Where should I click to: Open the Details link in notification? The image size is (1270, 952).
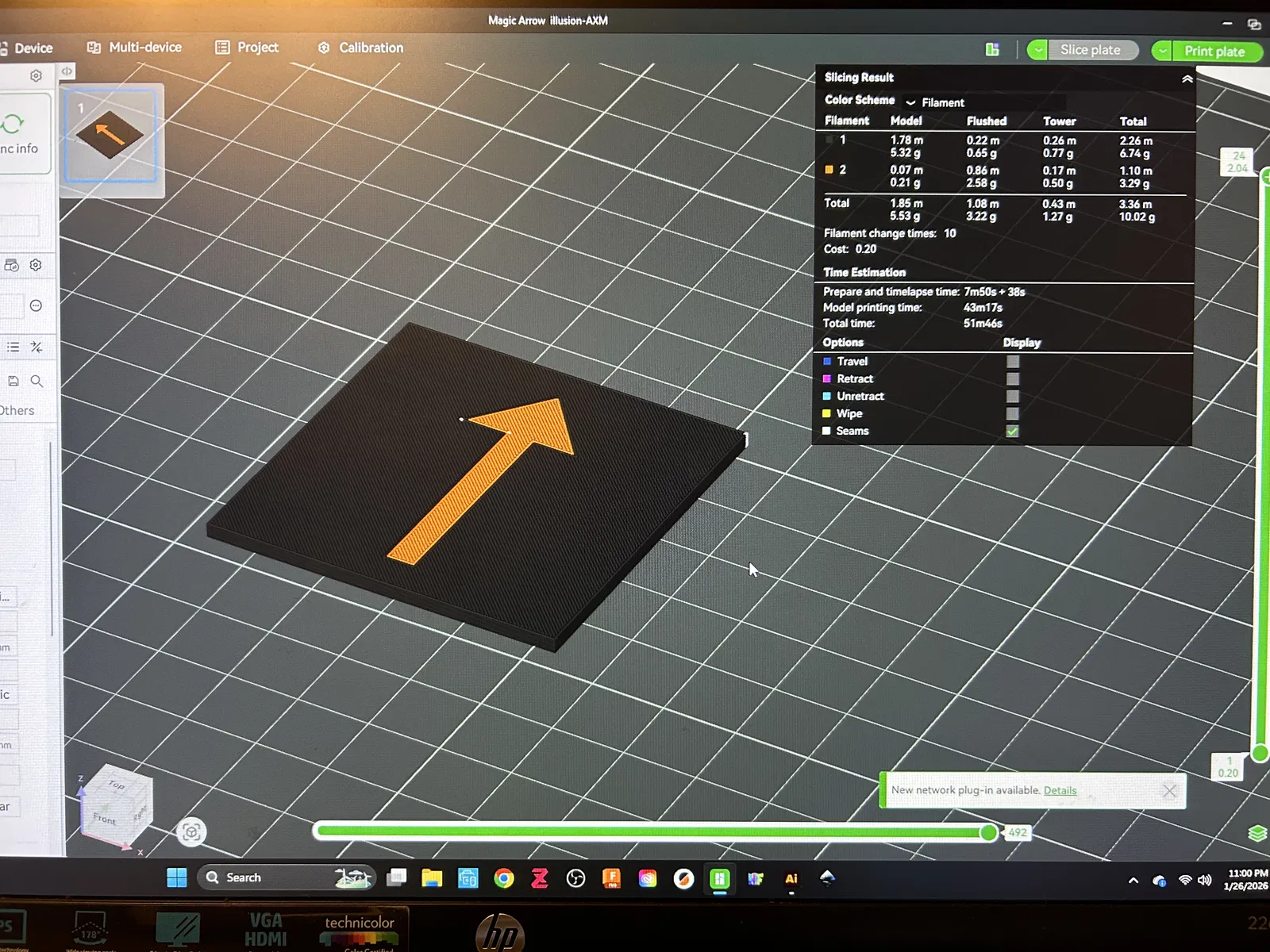pyautogui.click(x=1060, y=790)
